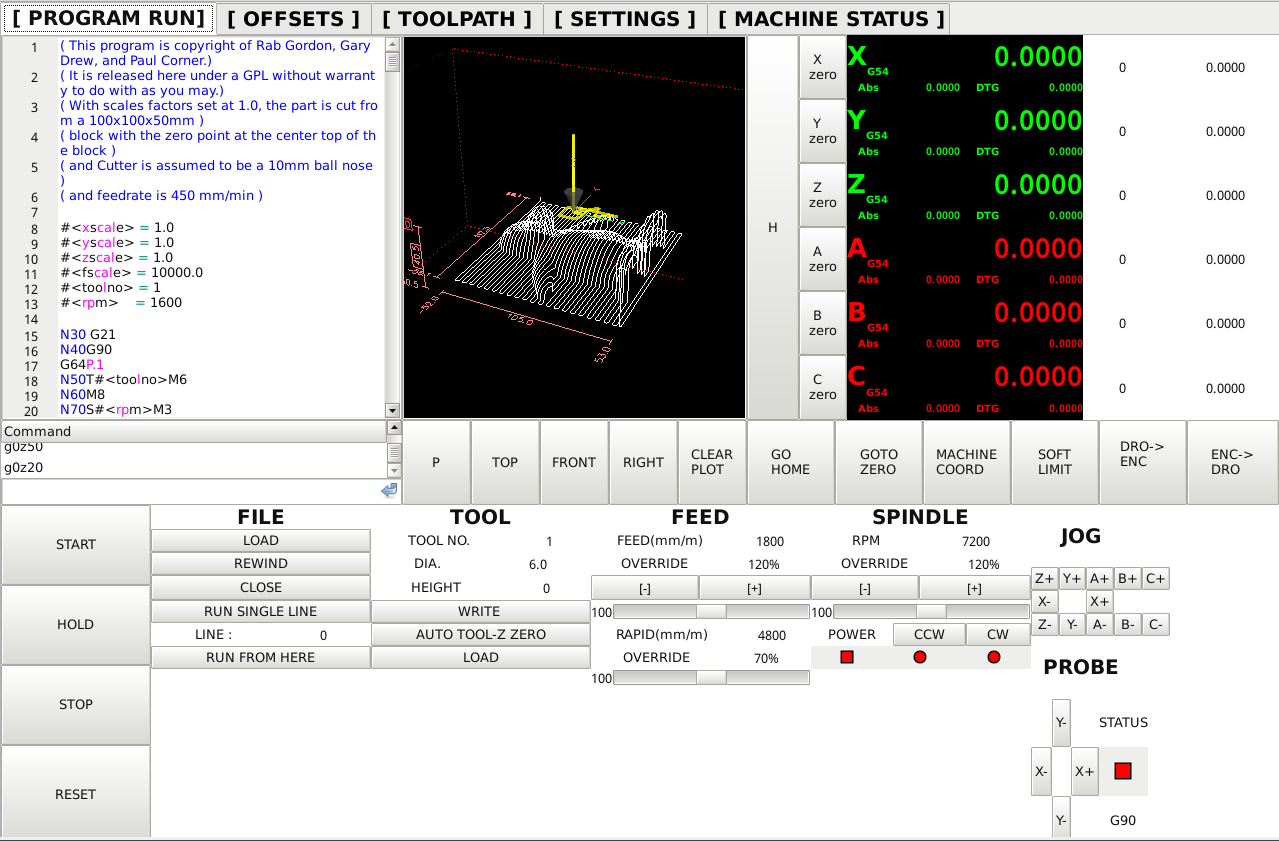This screenshot has height=841, width=1279.
Task: Click the G-code listing scroll-down arrow
Action: 392,410
